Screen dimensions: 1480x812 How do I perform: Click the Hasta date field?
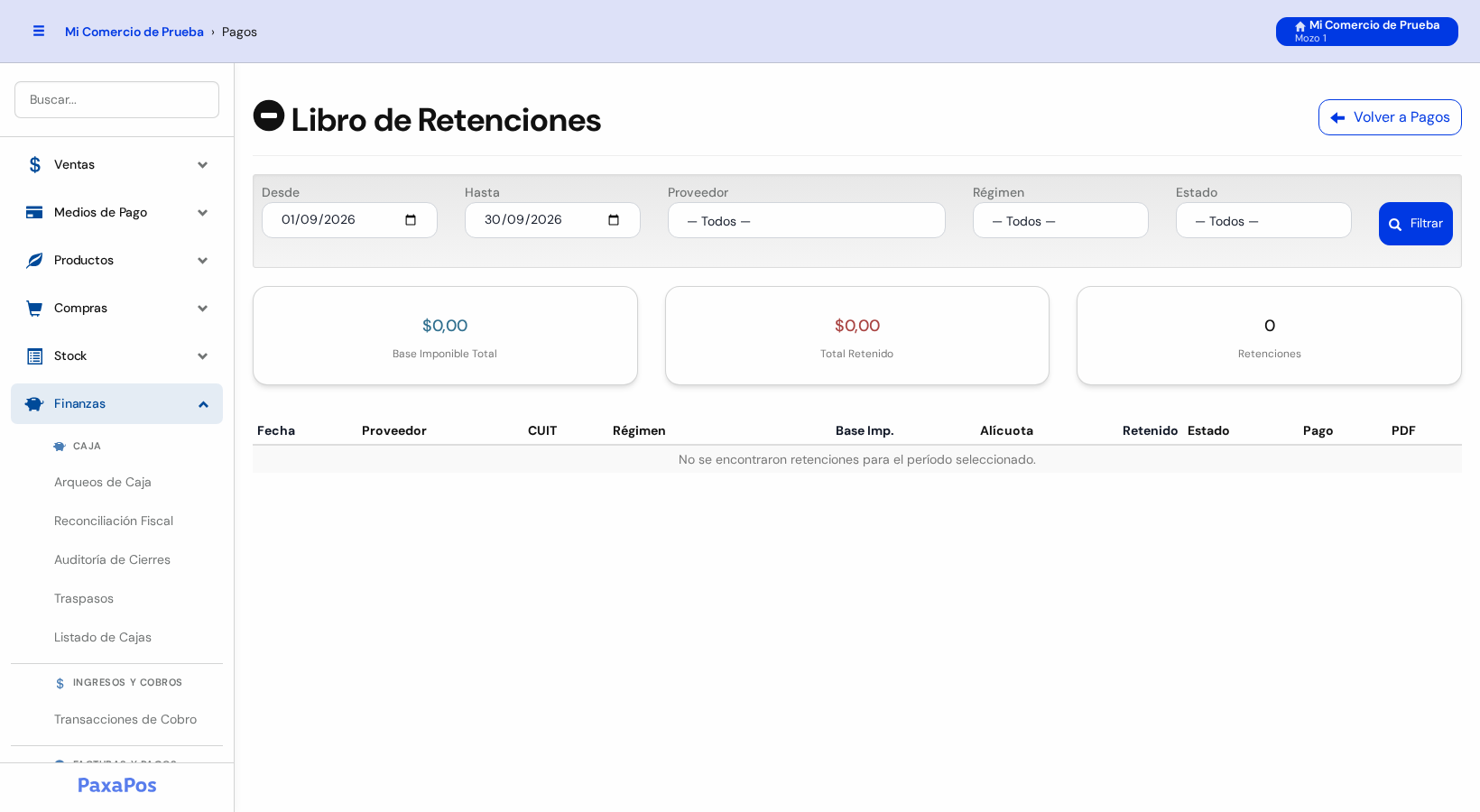pos(552,220)
